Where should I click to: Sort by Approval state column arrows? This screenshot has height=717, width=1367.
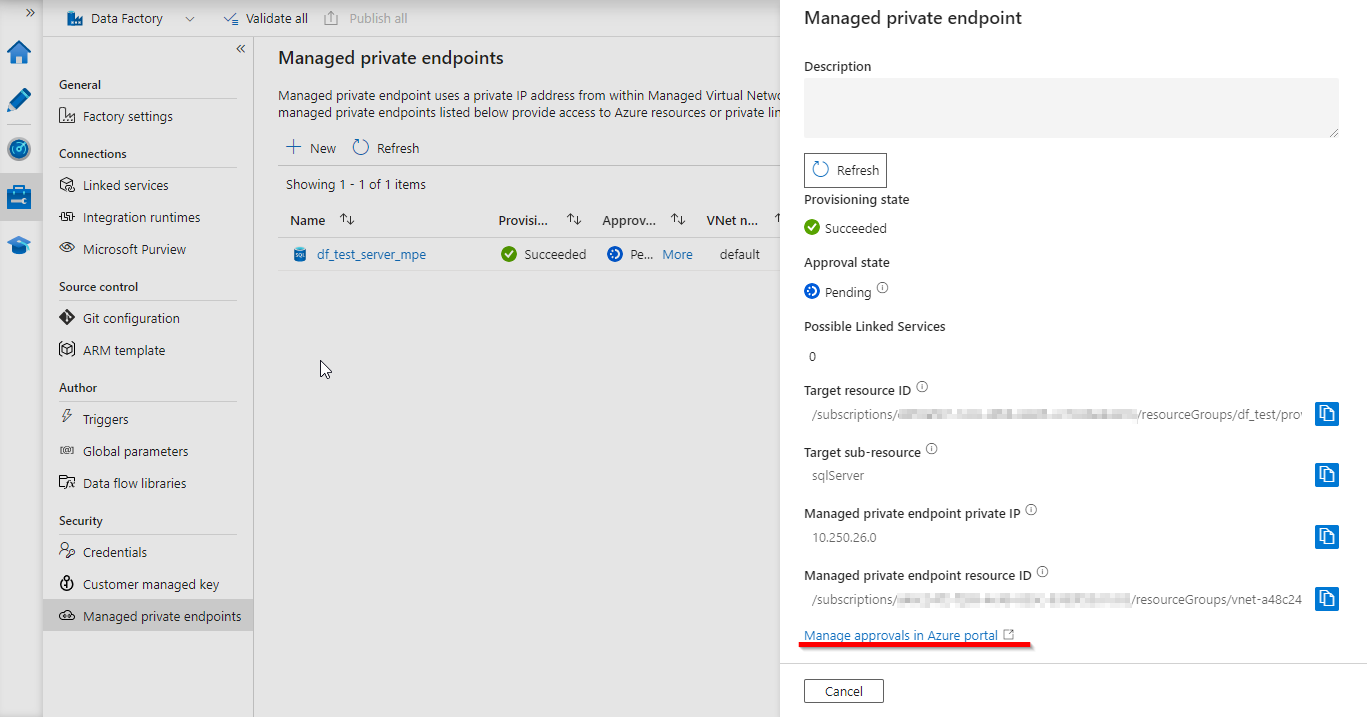[678, 220]
